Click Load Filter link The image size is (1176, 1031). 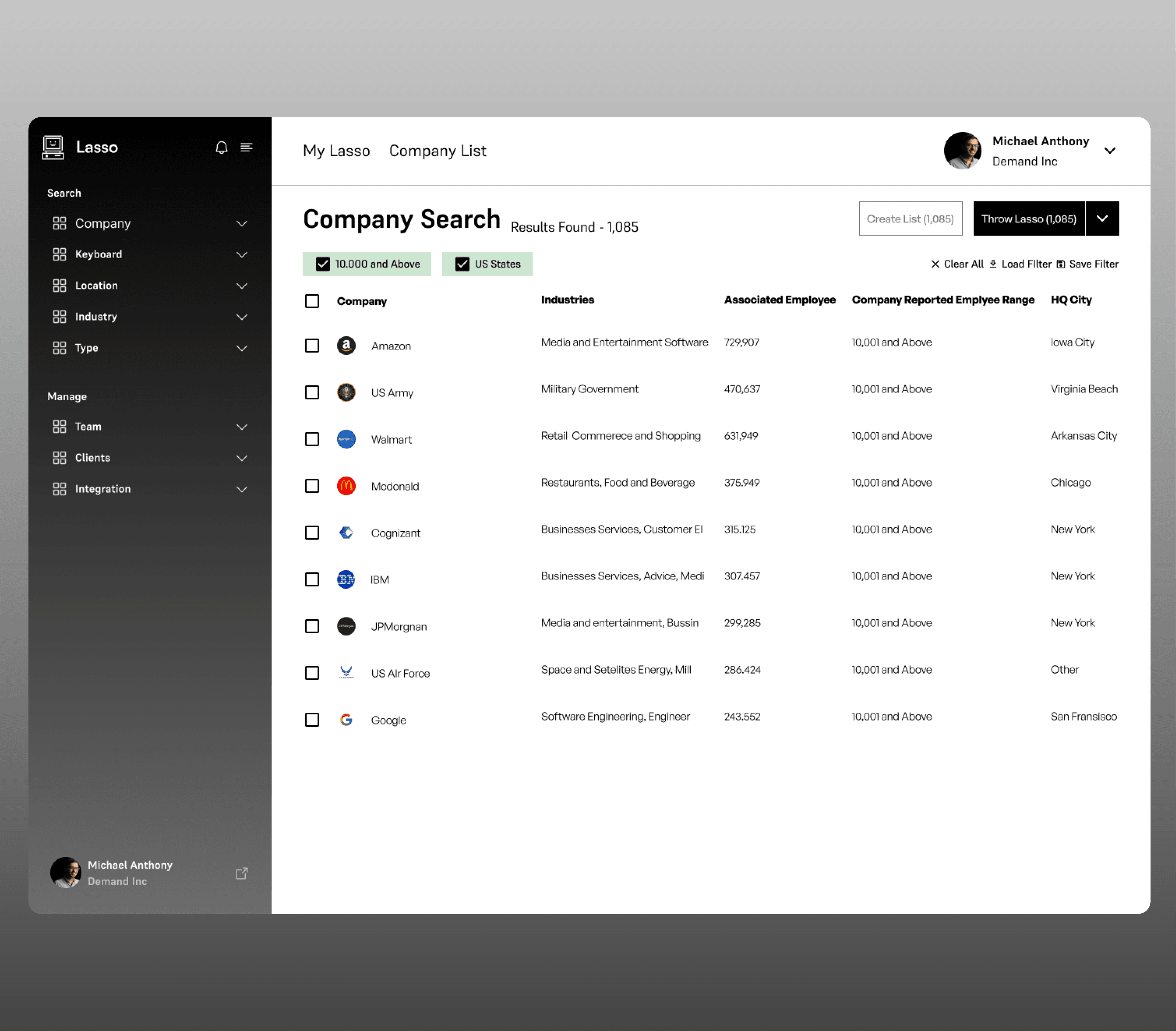1026,264
